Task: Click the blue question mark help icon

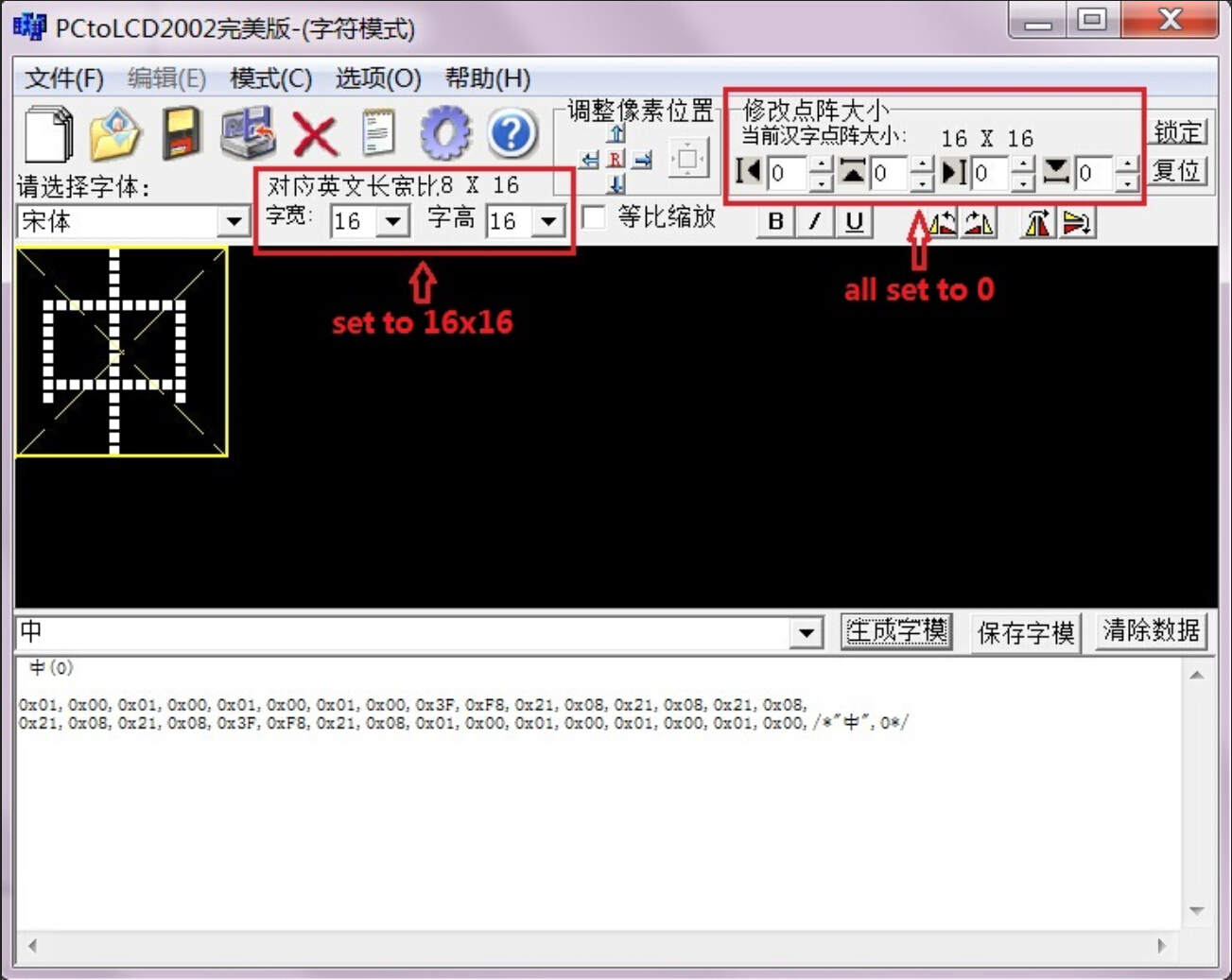Action: [x=512, y=133]
